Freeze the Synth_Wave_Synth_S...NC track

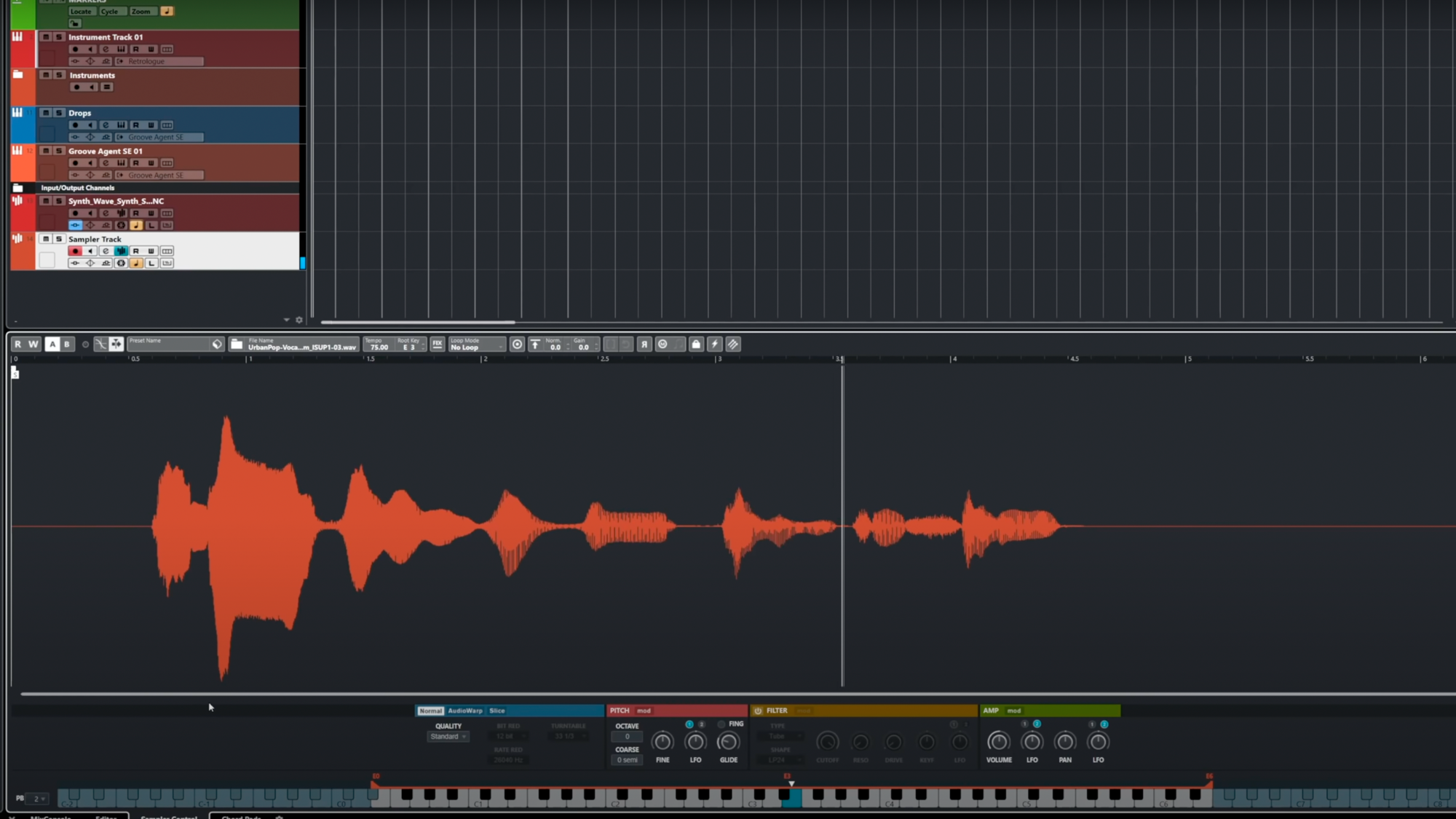coord(121,225)
